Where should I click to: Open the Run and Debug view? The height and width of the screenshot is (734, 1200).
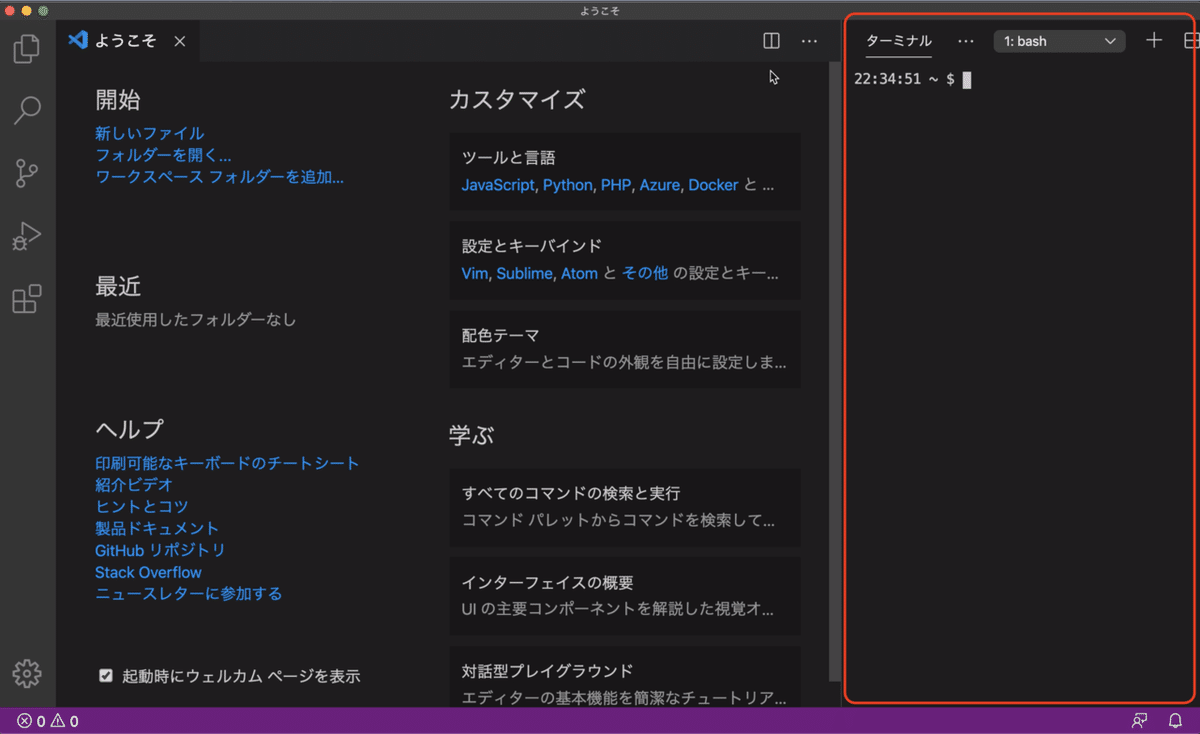click(x=27, y=236)
